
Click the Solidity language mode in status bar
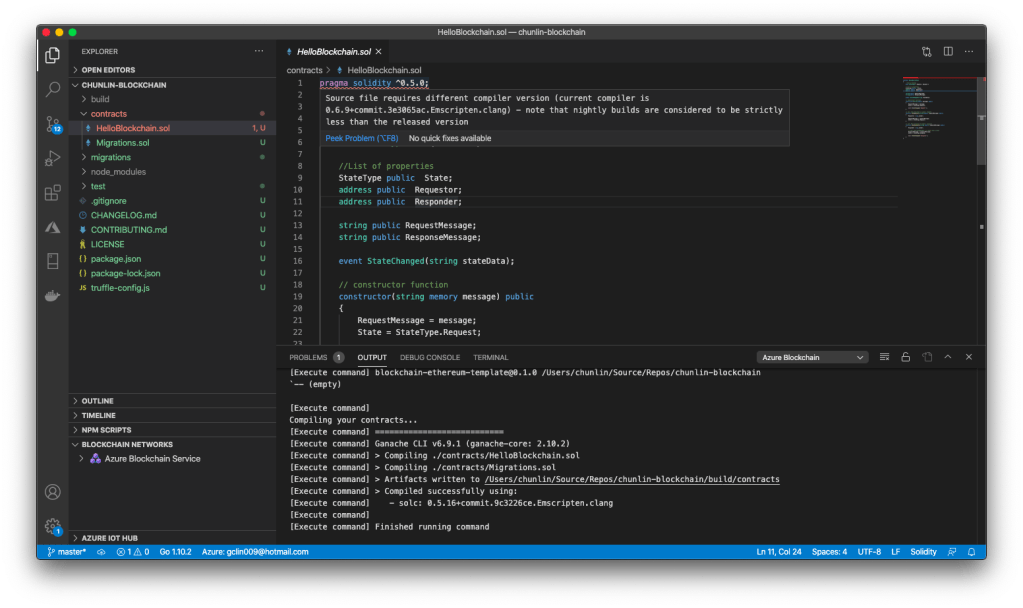(x=923, y=552)
